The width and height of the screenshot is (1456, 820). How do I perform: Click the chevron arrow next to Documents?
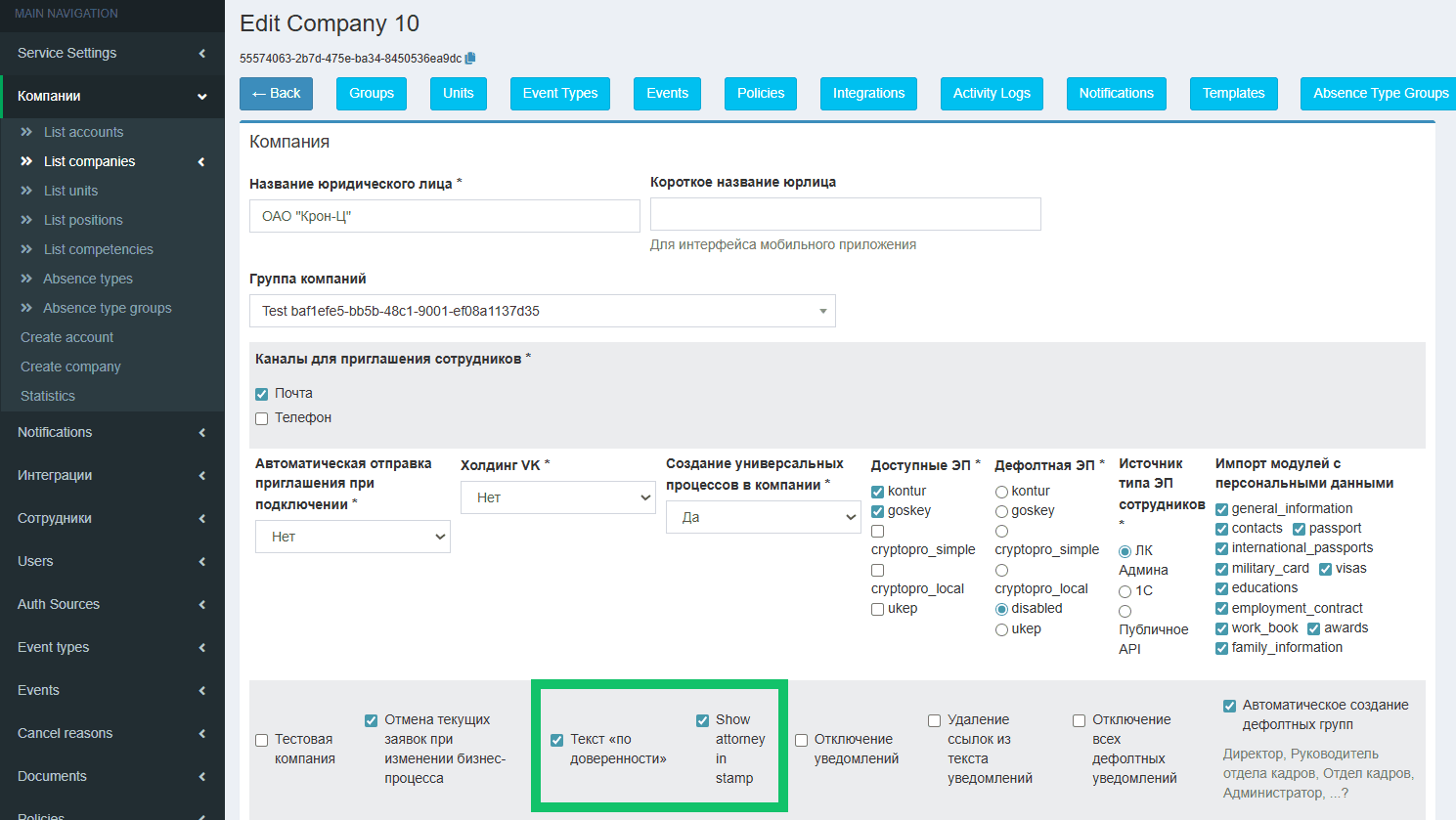201,776
